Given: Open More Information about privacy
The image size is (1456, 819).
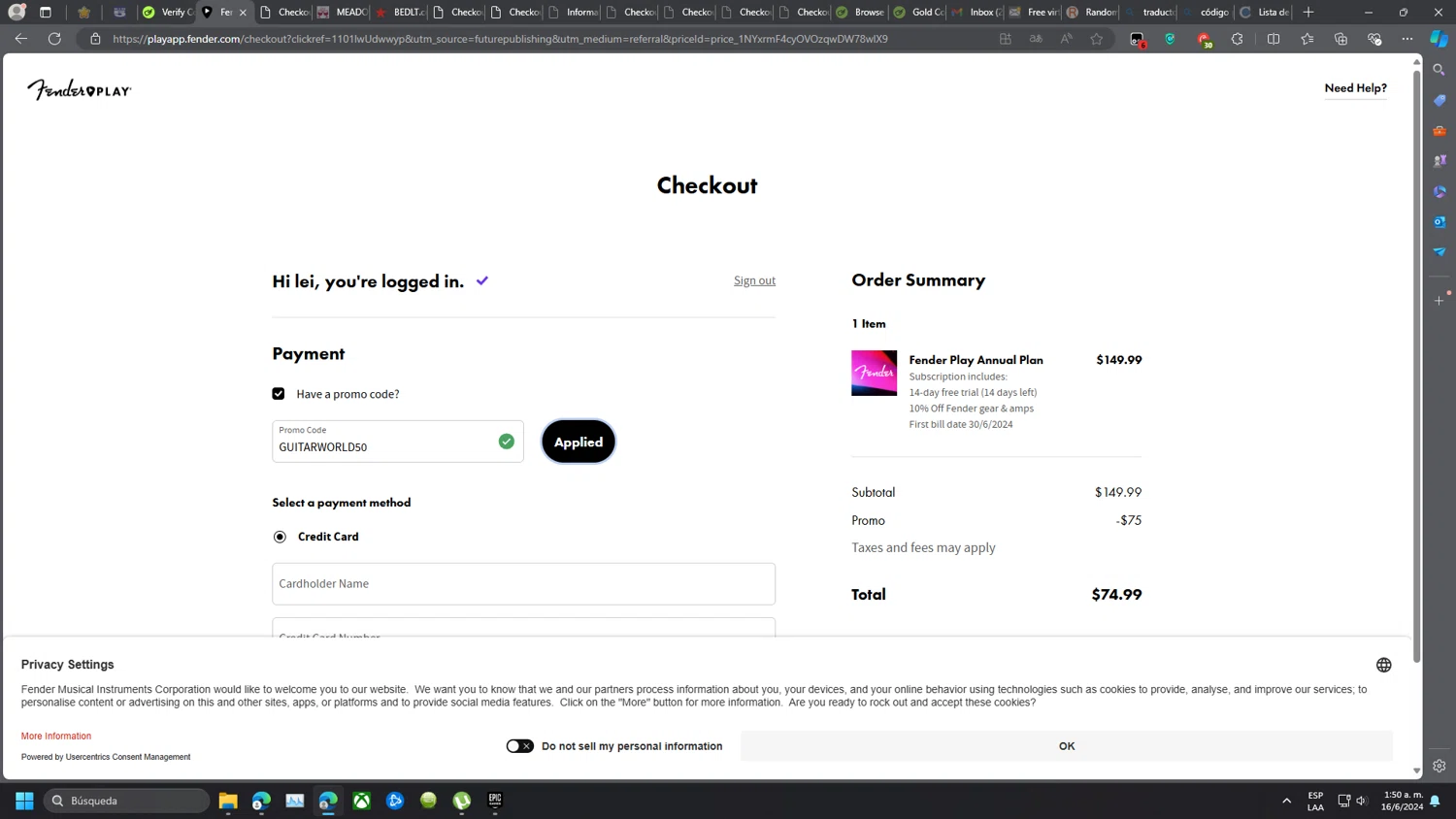Looking at the screenshot, I should click(56, 737).
